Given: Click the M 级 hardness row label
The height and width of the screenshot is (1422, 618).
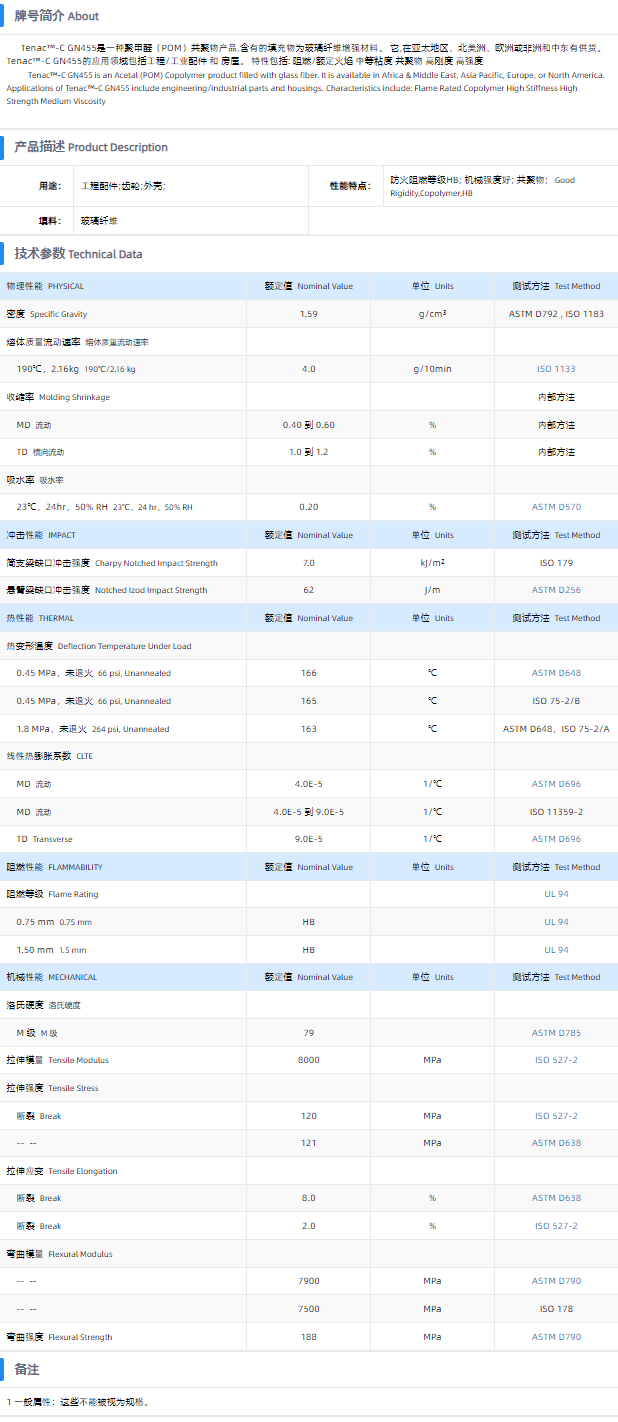Looking at the screenshot, I should (x=37, y=1033).
